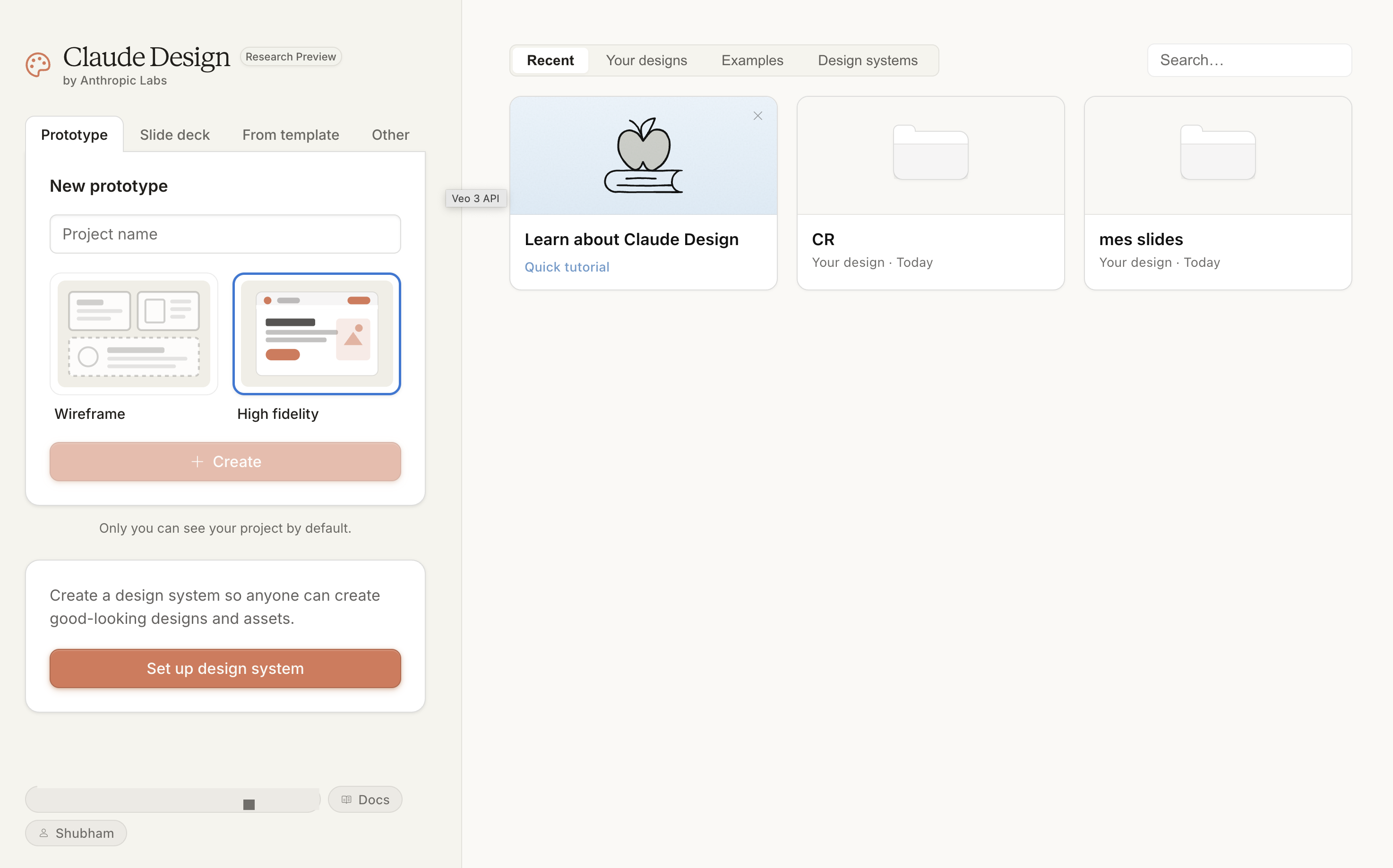The width and height of the screenshot is (1393, 868).
Task: Switch to the Prototype tab
Action: coord(74,134)
